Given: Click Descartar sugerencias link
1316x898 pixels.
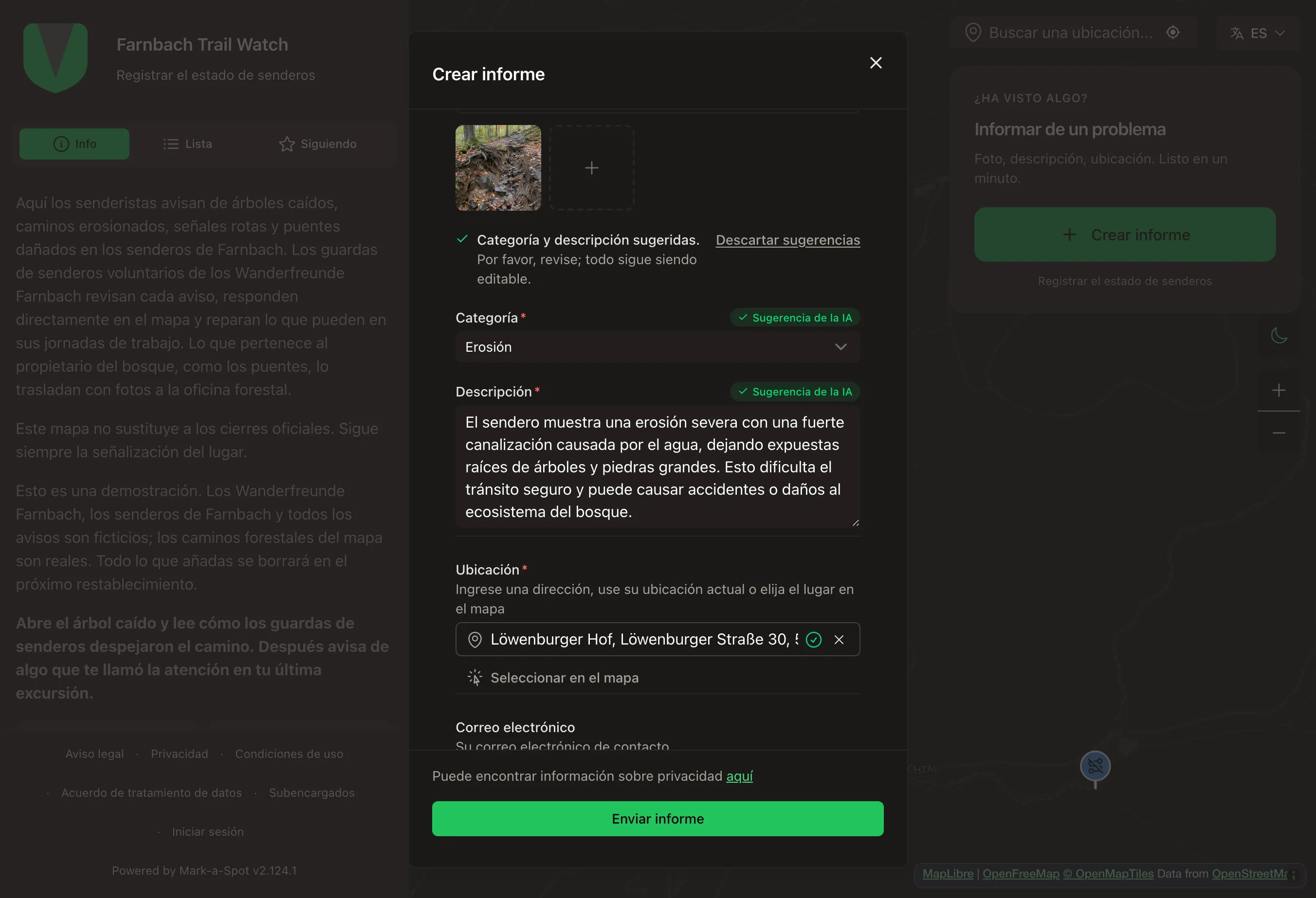Looking at the screenshot, I should pos(787,240).
